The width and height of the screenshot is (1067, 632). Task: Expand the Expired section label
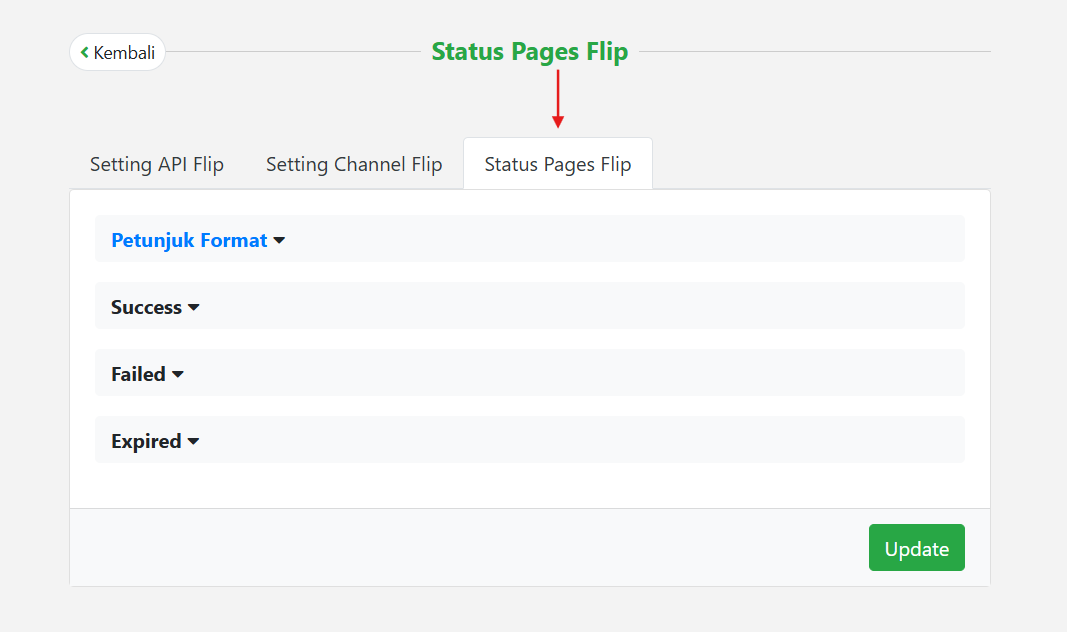146,441
